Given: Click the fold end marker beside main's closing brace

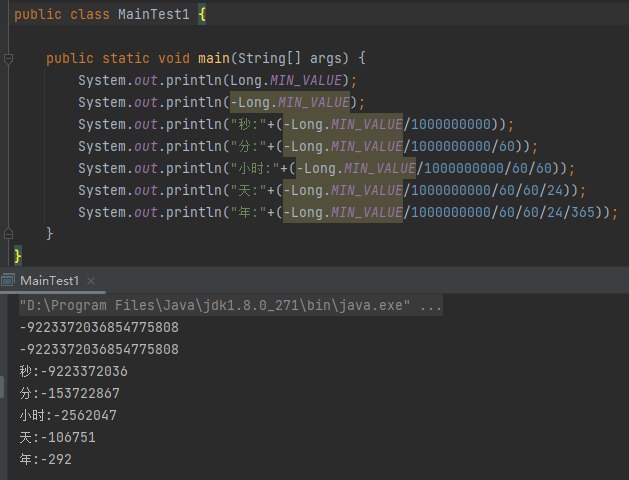Looking at the screenshot, I should pyautogui.click(x=8, y=233).
